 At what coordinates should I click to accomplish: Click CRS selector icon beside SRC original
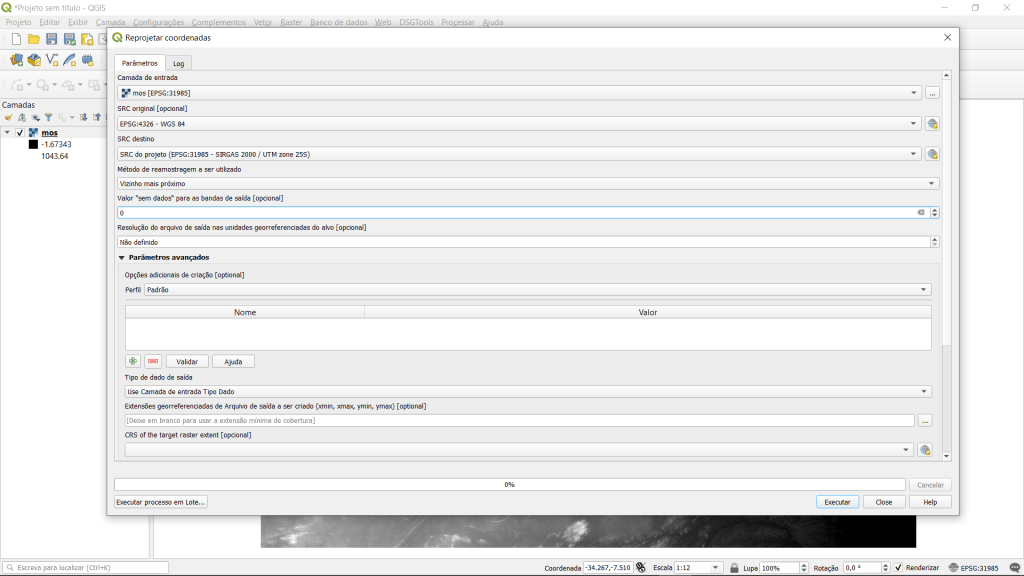[932, 124]
